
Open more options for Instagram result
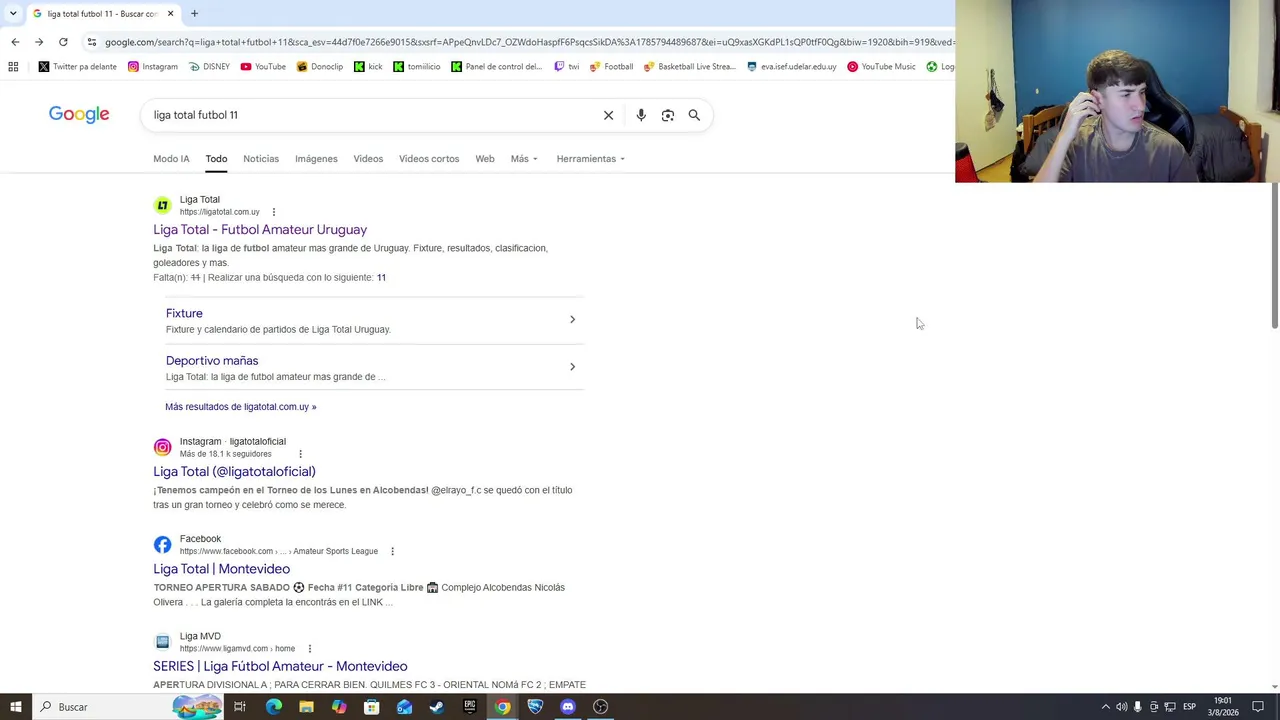tap(300, 454)
